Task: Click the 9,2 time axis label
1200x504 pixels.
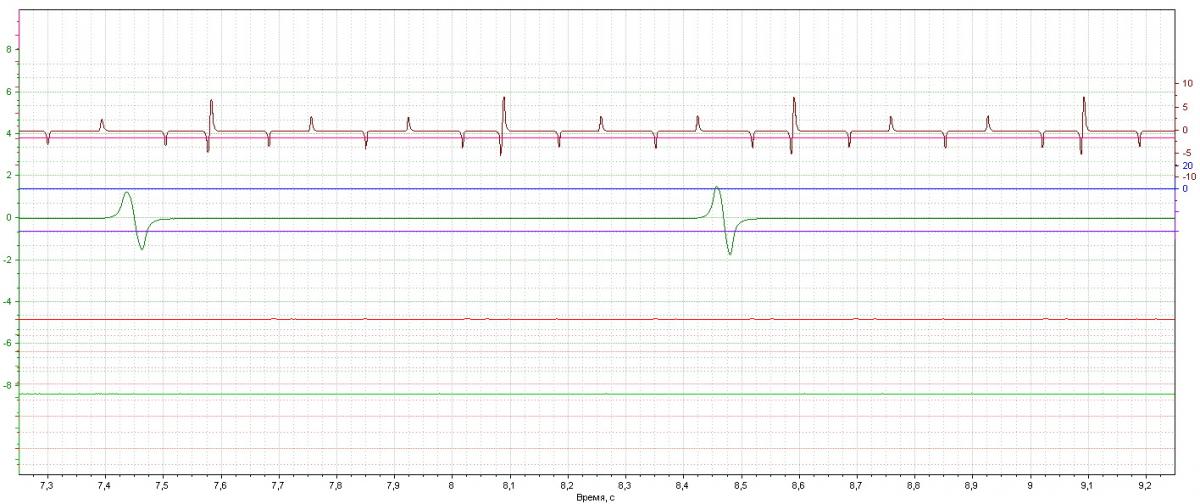Action: click(x=1145, y=485)
